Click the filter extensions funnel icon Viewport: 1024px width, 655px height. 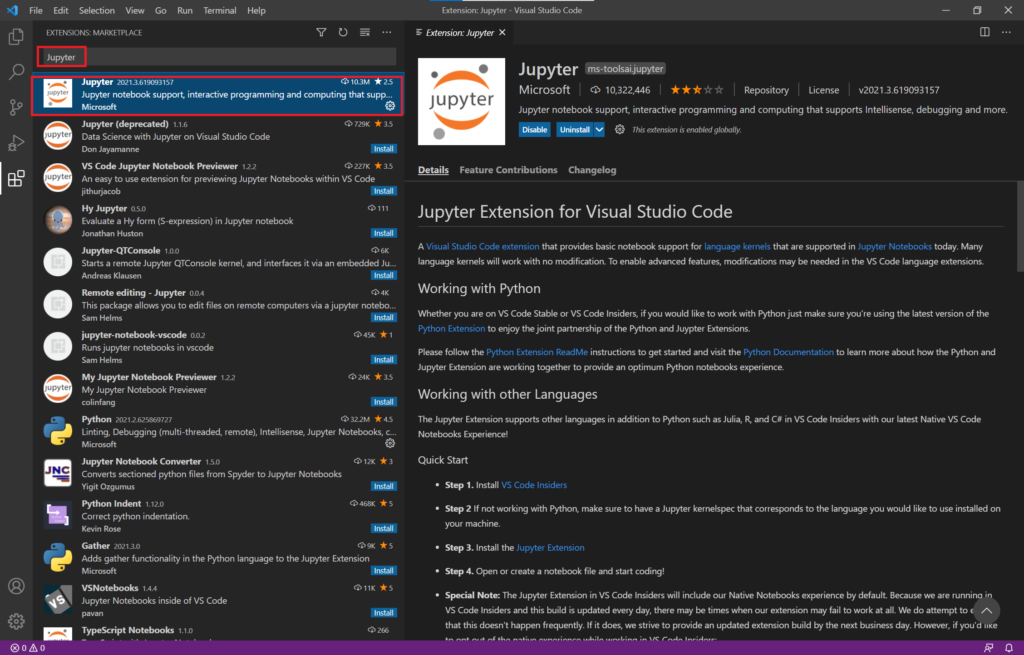click(321, 32)
